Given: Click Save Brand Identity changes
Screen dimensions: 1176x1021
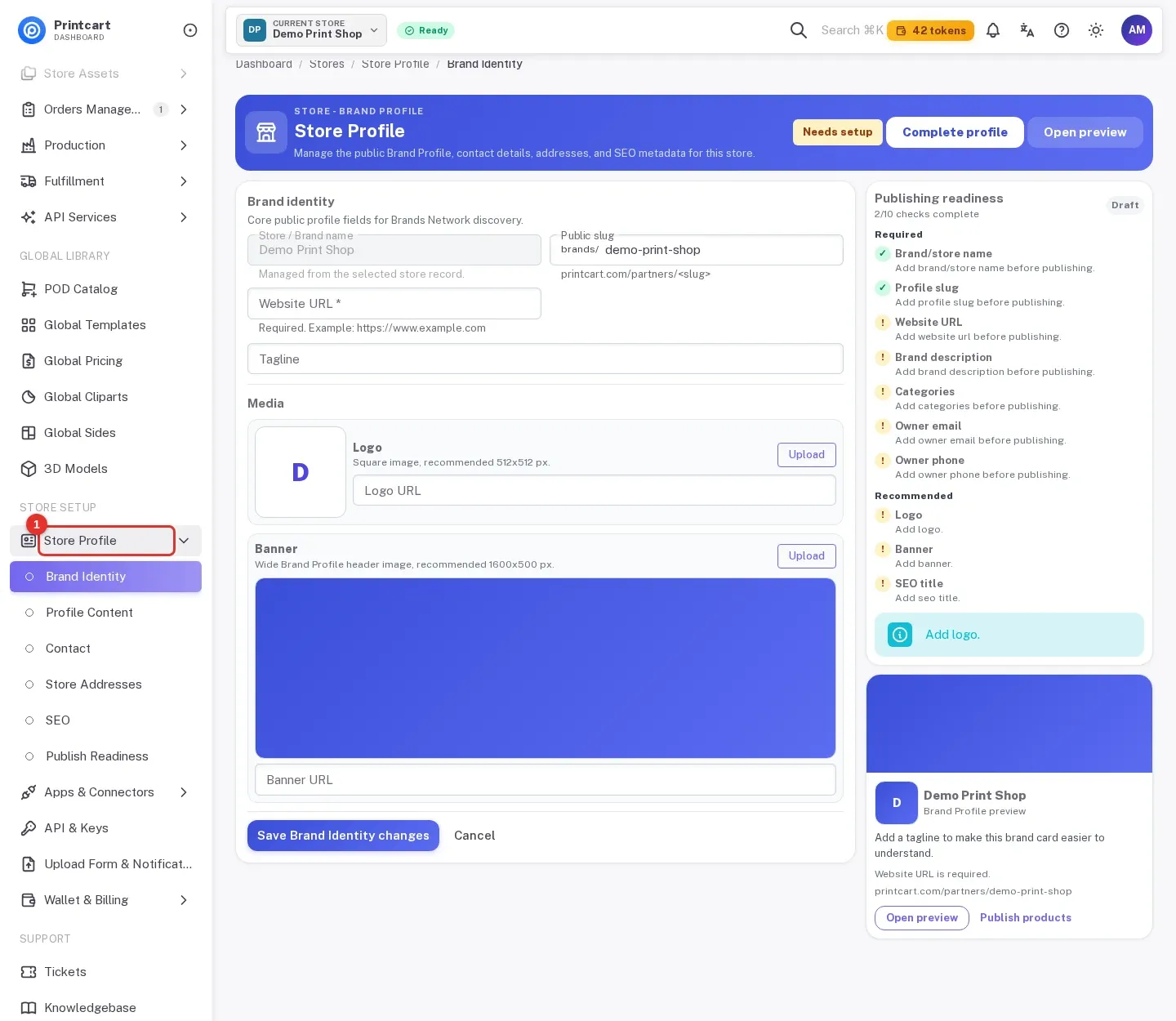Looking at the screenshot, I should coord(343,836).
